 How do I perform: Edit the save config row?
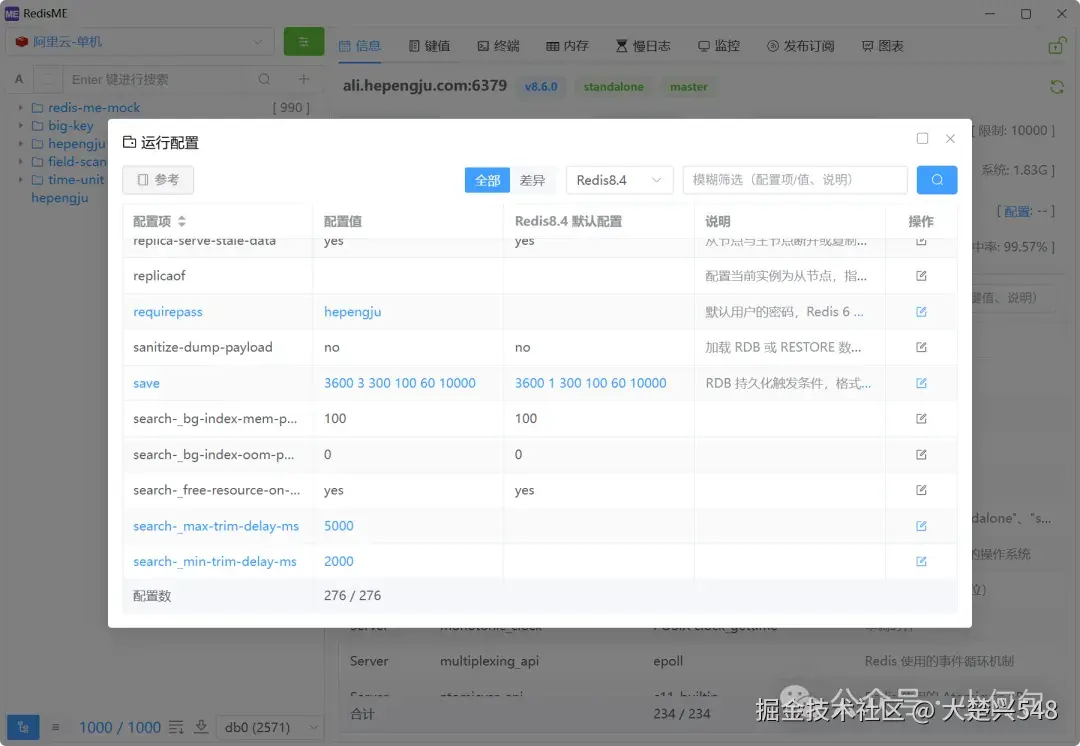pyautogui.click(x=921, y=383)
